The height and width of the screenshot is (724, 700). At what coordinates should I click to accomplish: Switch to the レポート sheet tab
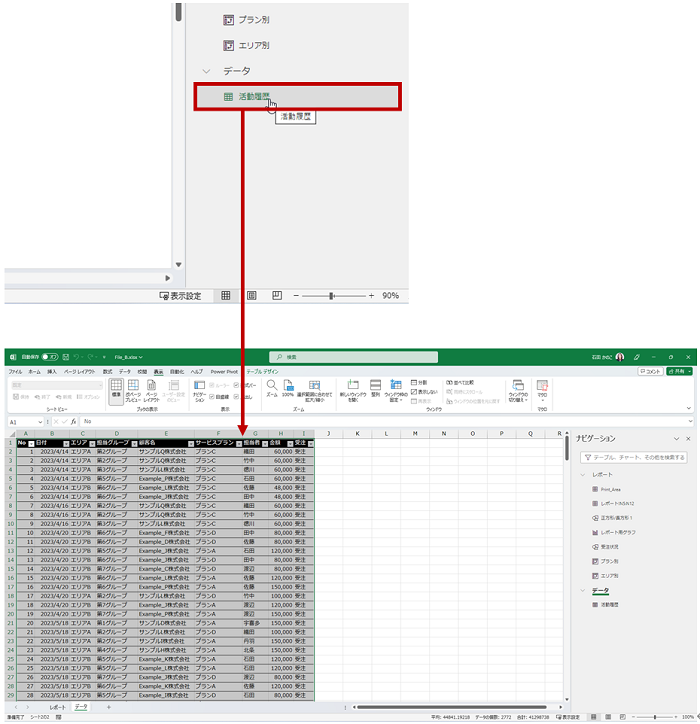pos(58,707)
